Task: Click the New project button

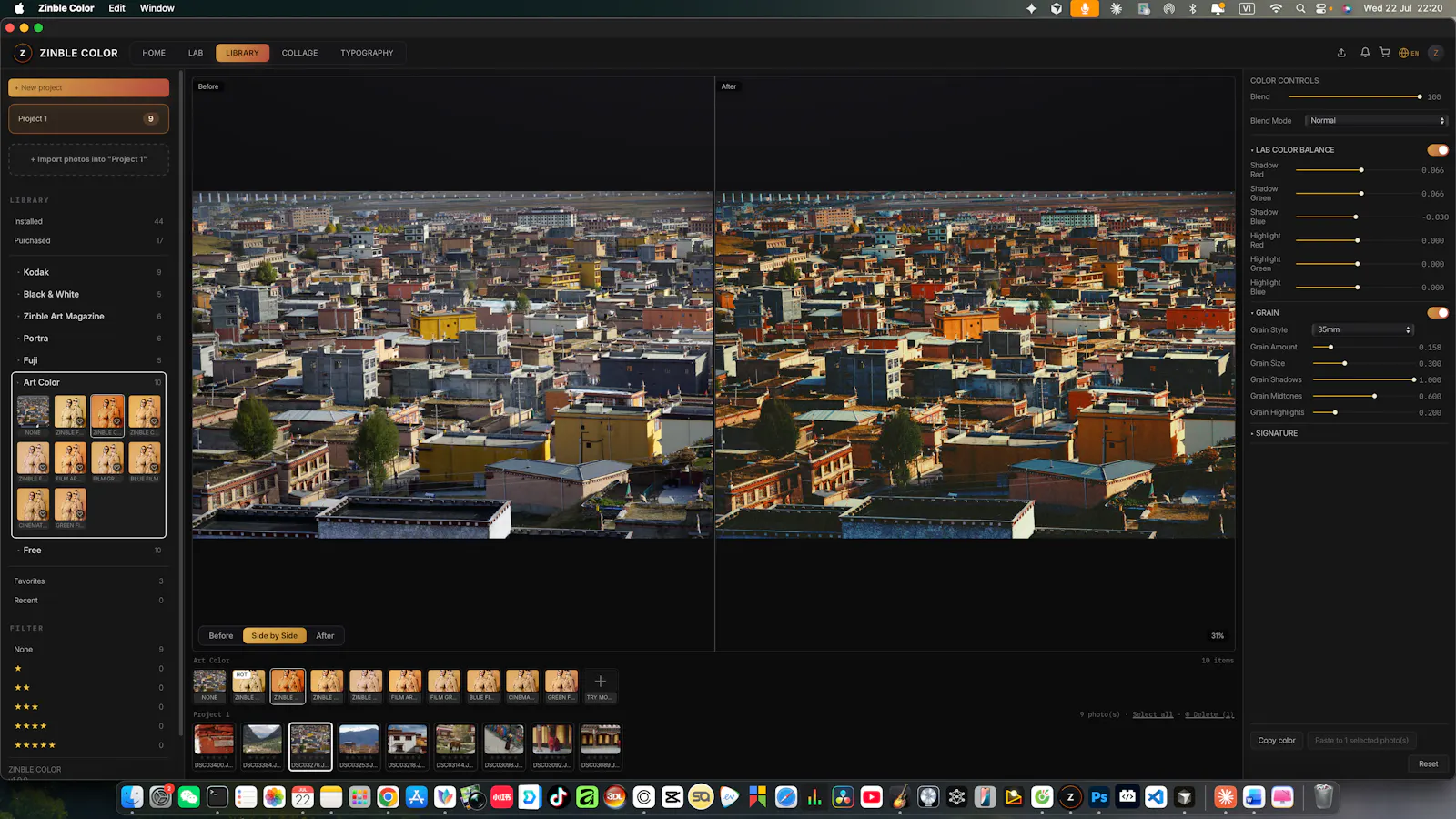Action: (88, 88)
